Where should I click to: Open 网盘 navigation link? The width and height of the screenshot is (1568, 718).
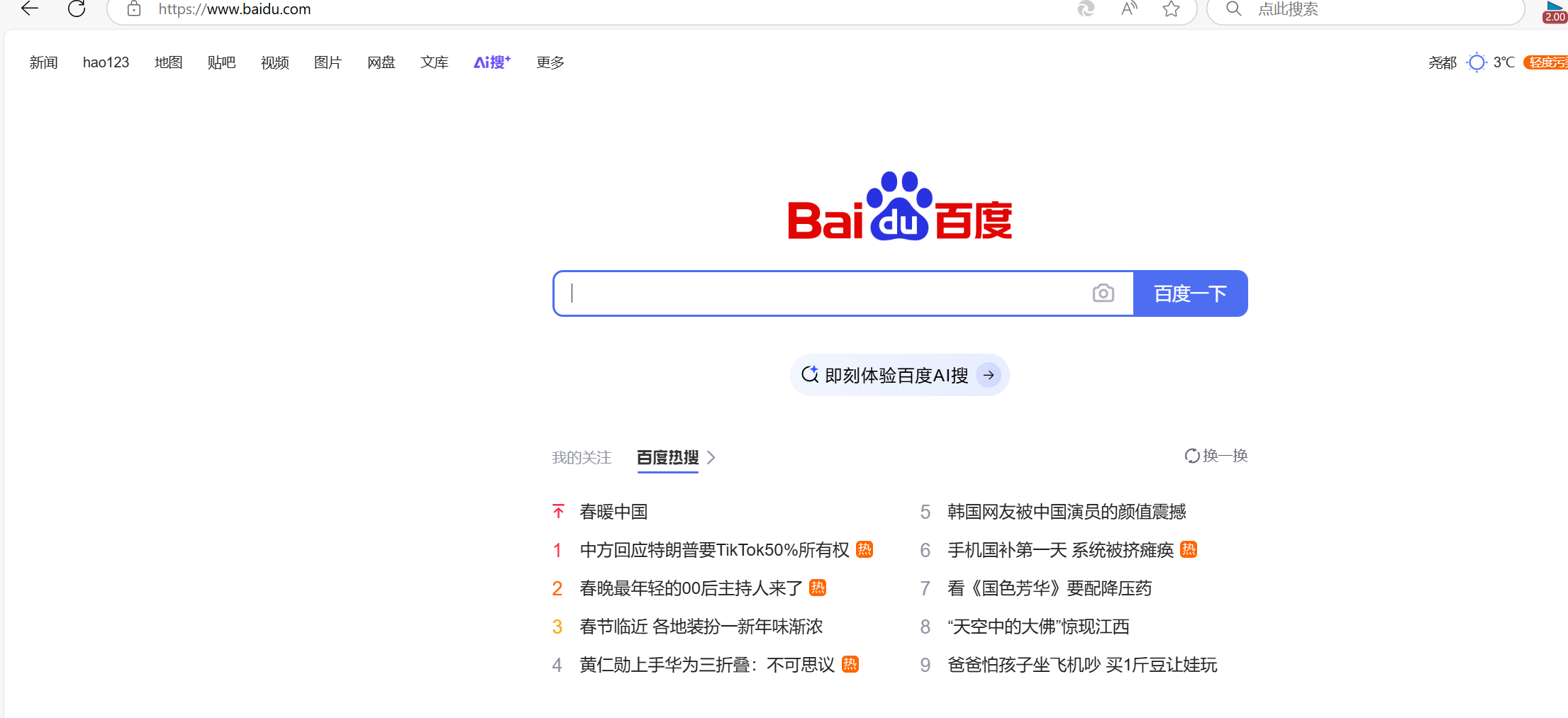click(381, 62)
